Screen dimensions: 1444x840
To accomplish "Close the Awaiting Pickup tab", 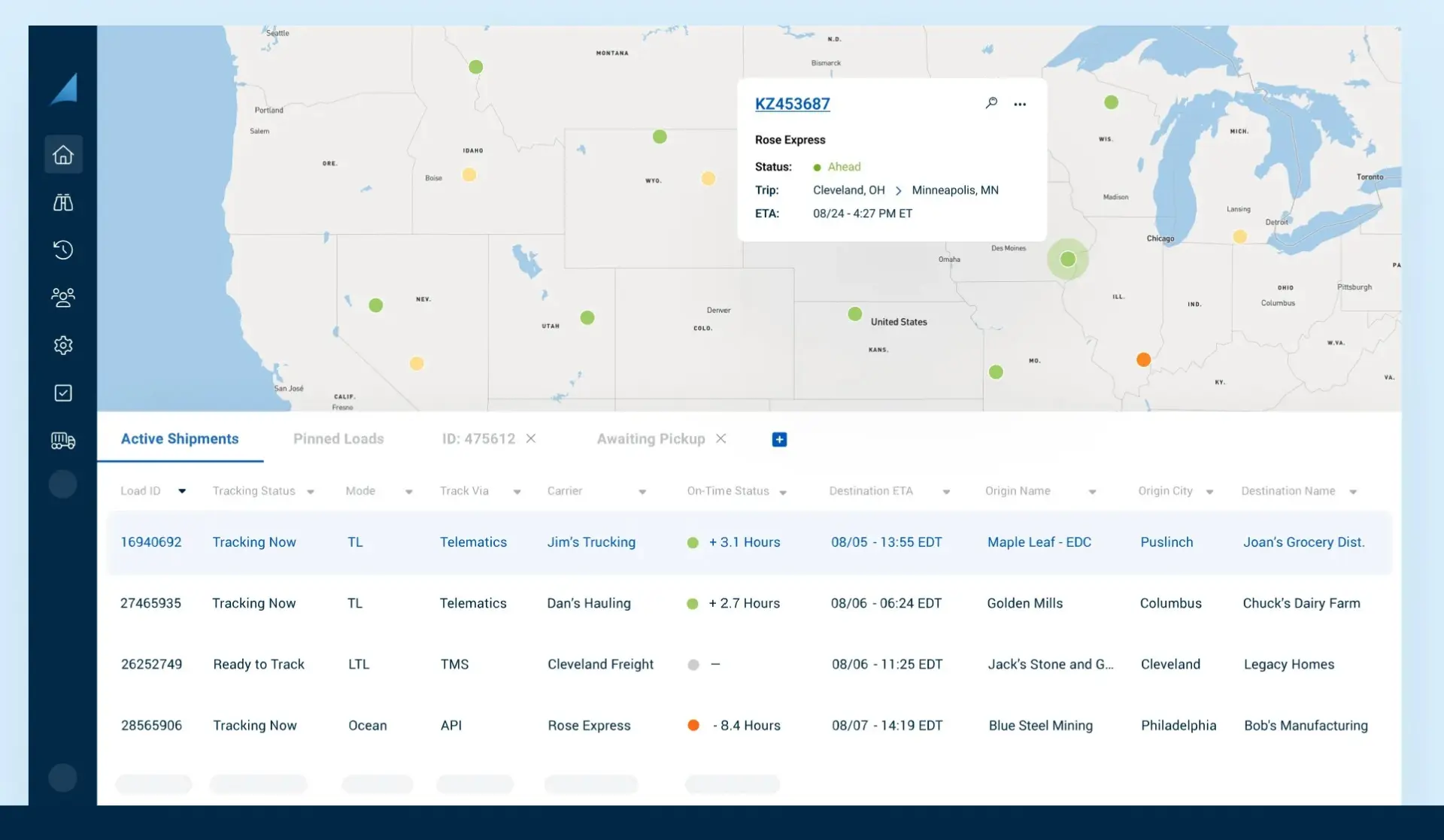I will point(720,438).
